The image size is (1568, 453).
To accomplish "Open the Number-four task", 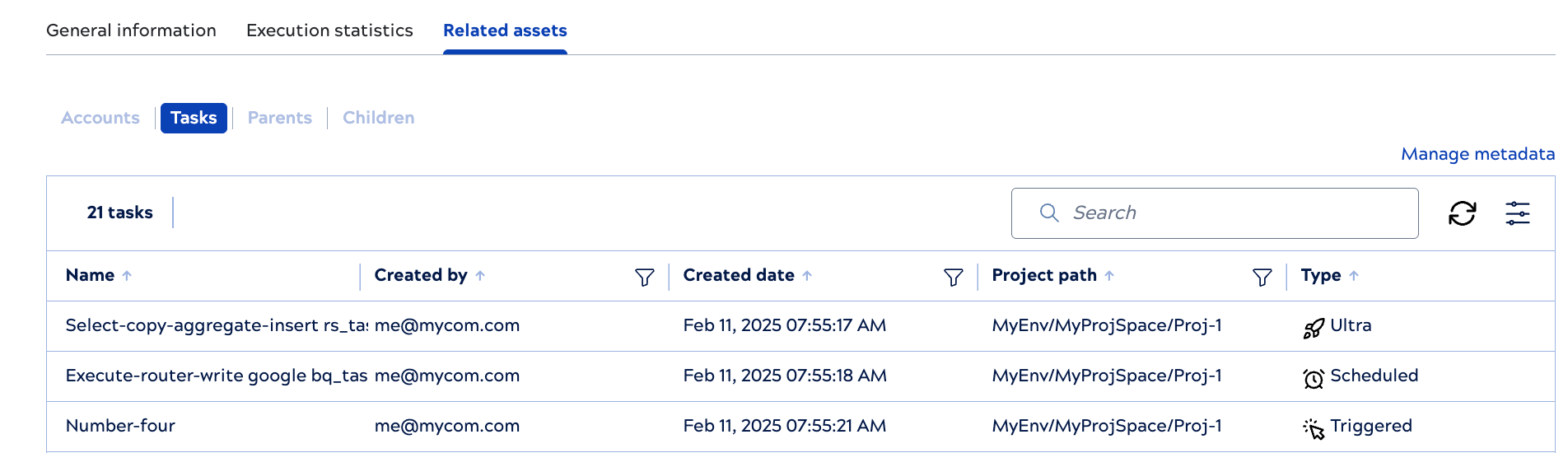I will click(120, 426).
